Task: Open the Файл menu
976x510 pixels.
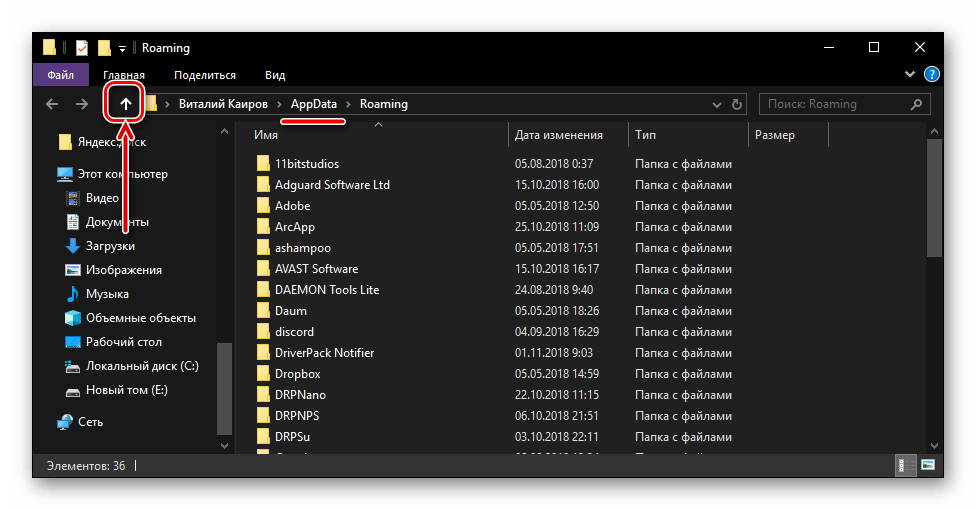Action: click(x=60, y=75)
